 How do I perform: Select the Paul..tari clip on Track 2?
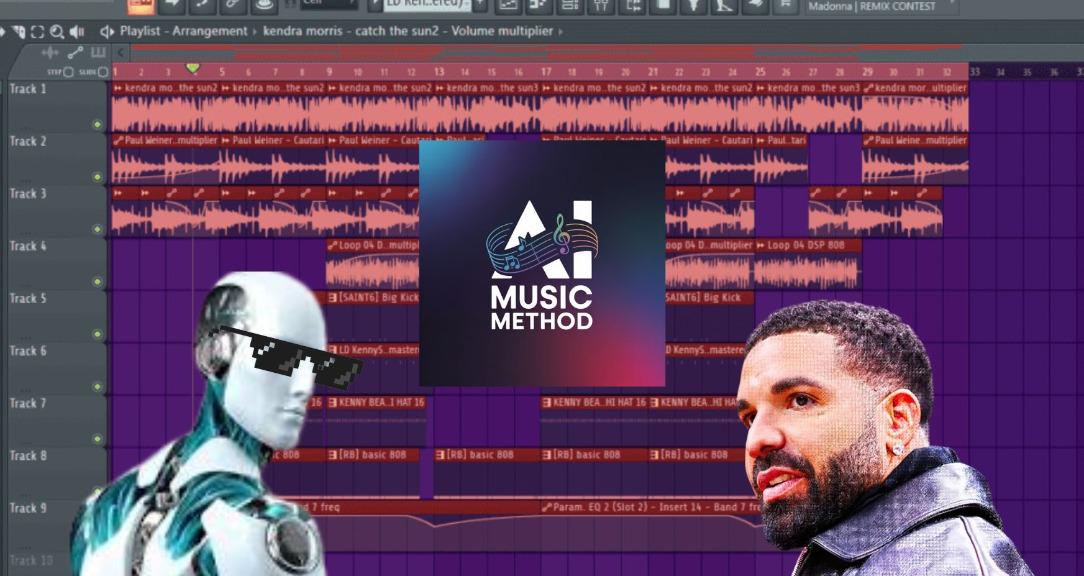781,158
